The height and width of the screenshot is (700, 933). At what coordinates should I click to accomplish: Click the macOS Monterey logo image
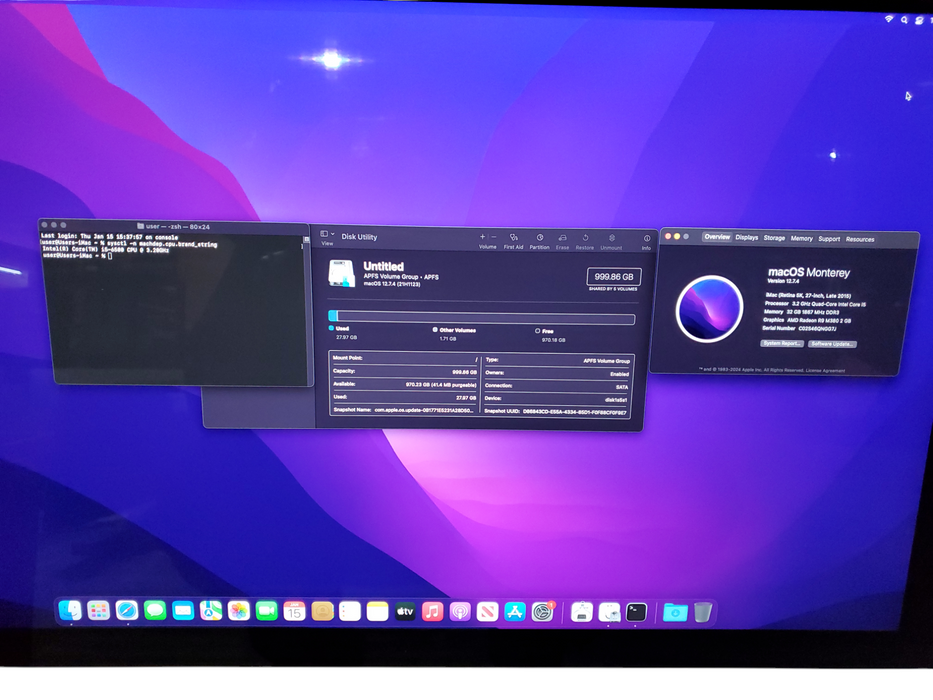click(x=709, y=308)
